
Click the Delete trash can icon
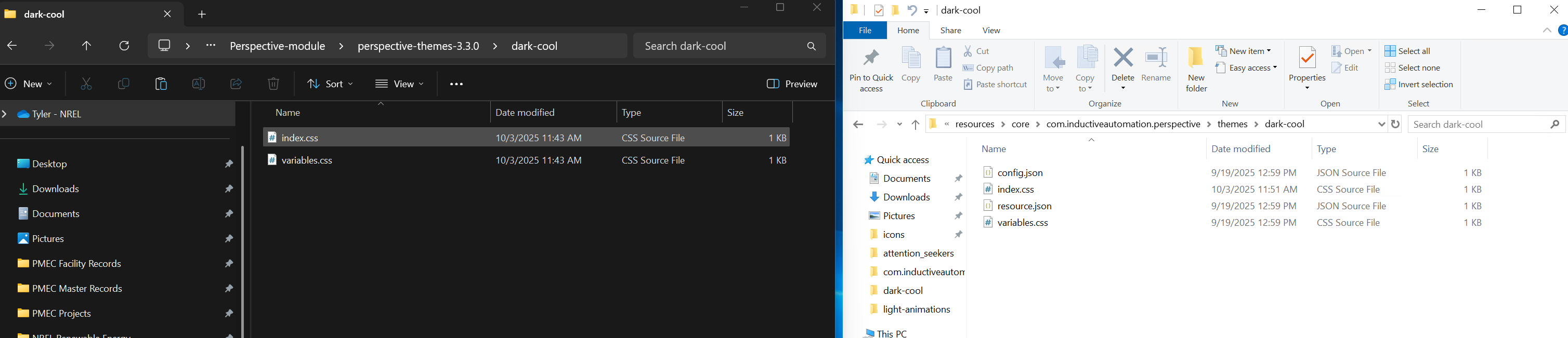point(273,84)
